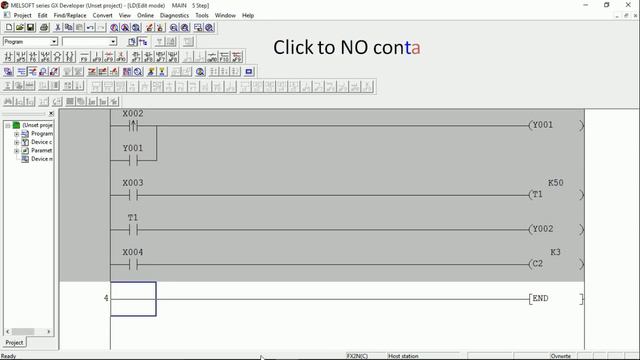
Task: Click the Y002 output coil
Action: pos(556,229)
